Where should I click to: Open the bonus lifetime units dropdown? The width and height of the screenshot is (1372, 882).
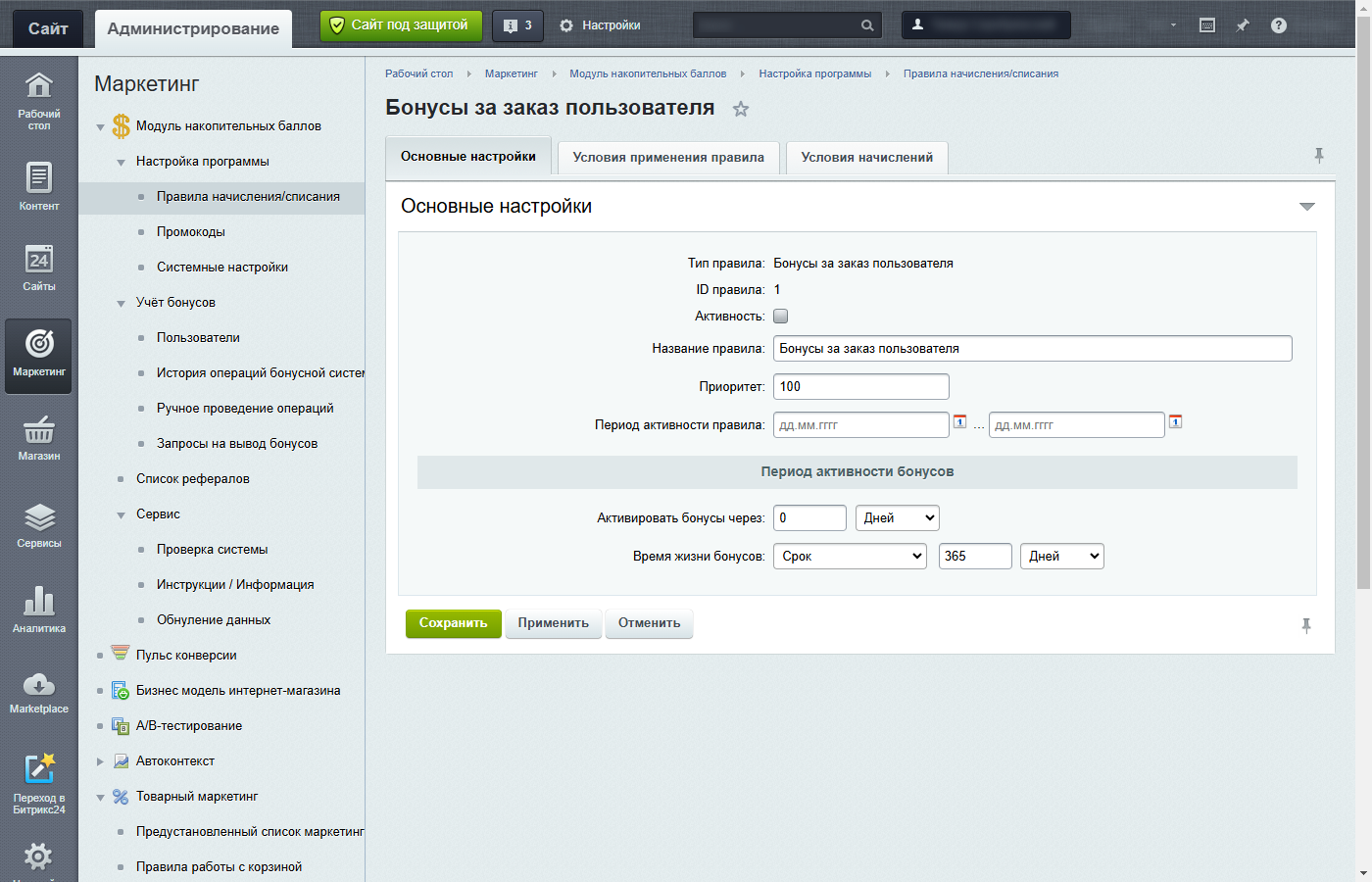(x=1062, y=556)
